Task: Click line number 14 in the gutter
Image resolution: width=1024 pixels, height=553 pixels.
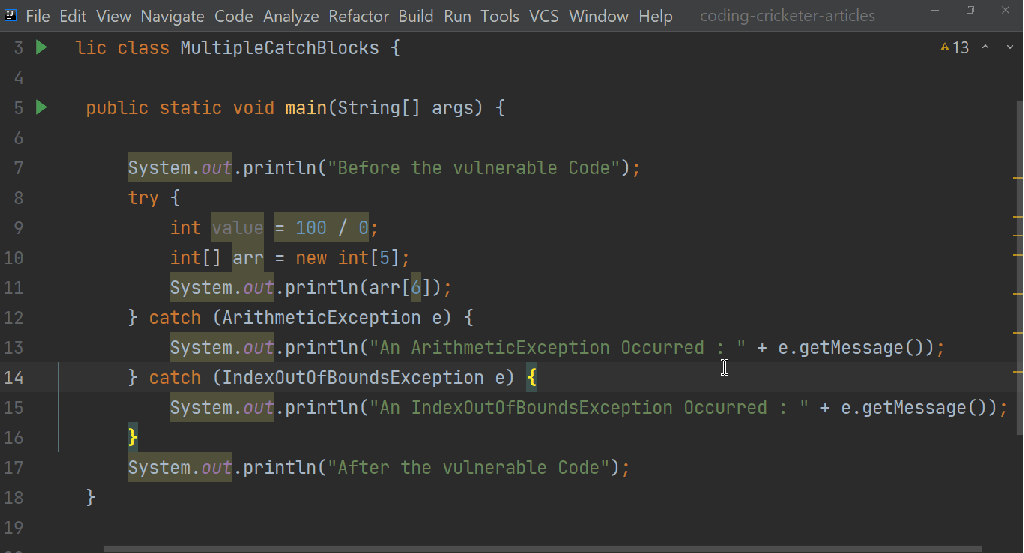Action: 14,377
